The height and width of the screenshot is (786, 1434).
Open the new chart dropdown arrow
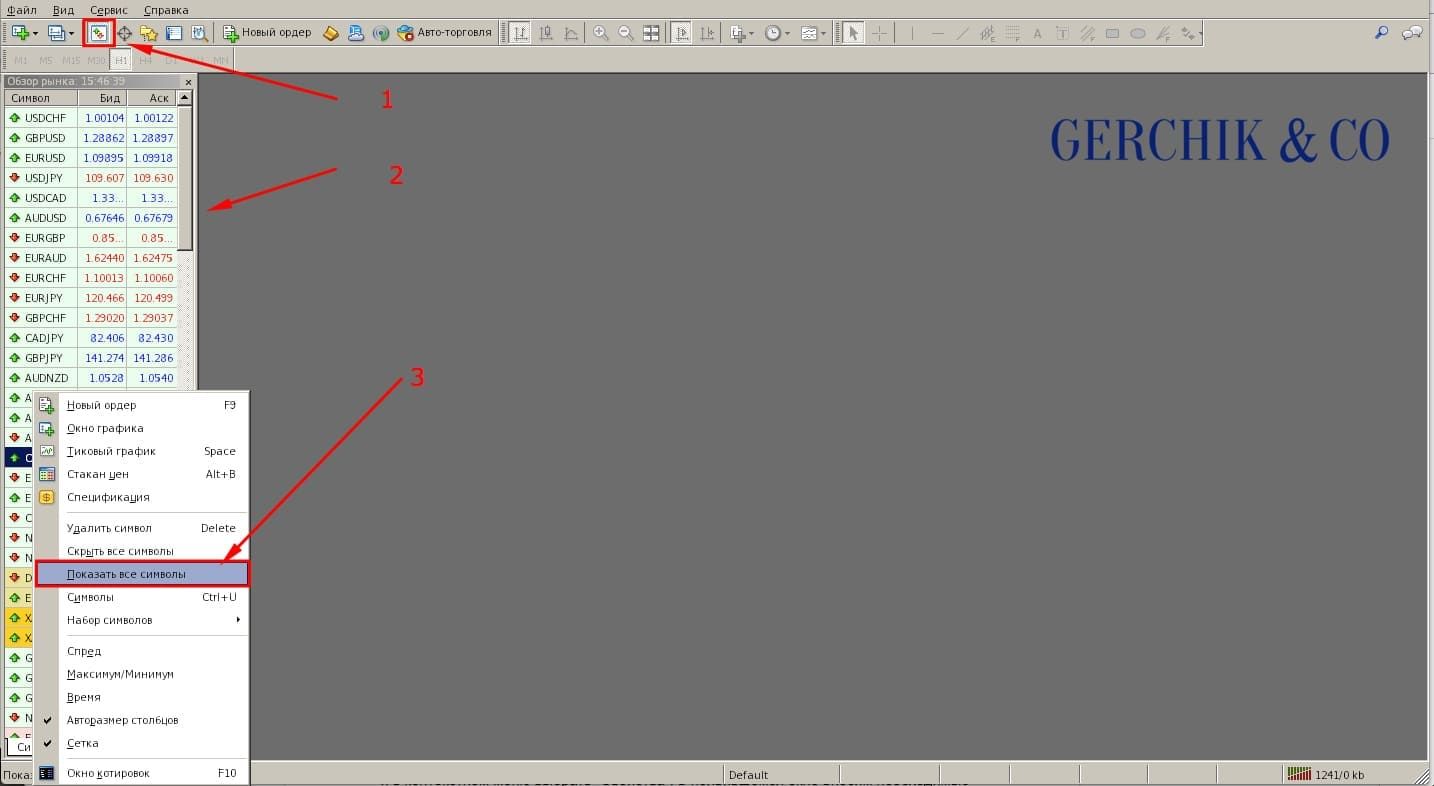point(35,33)
